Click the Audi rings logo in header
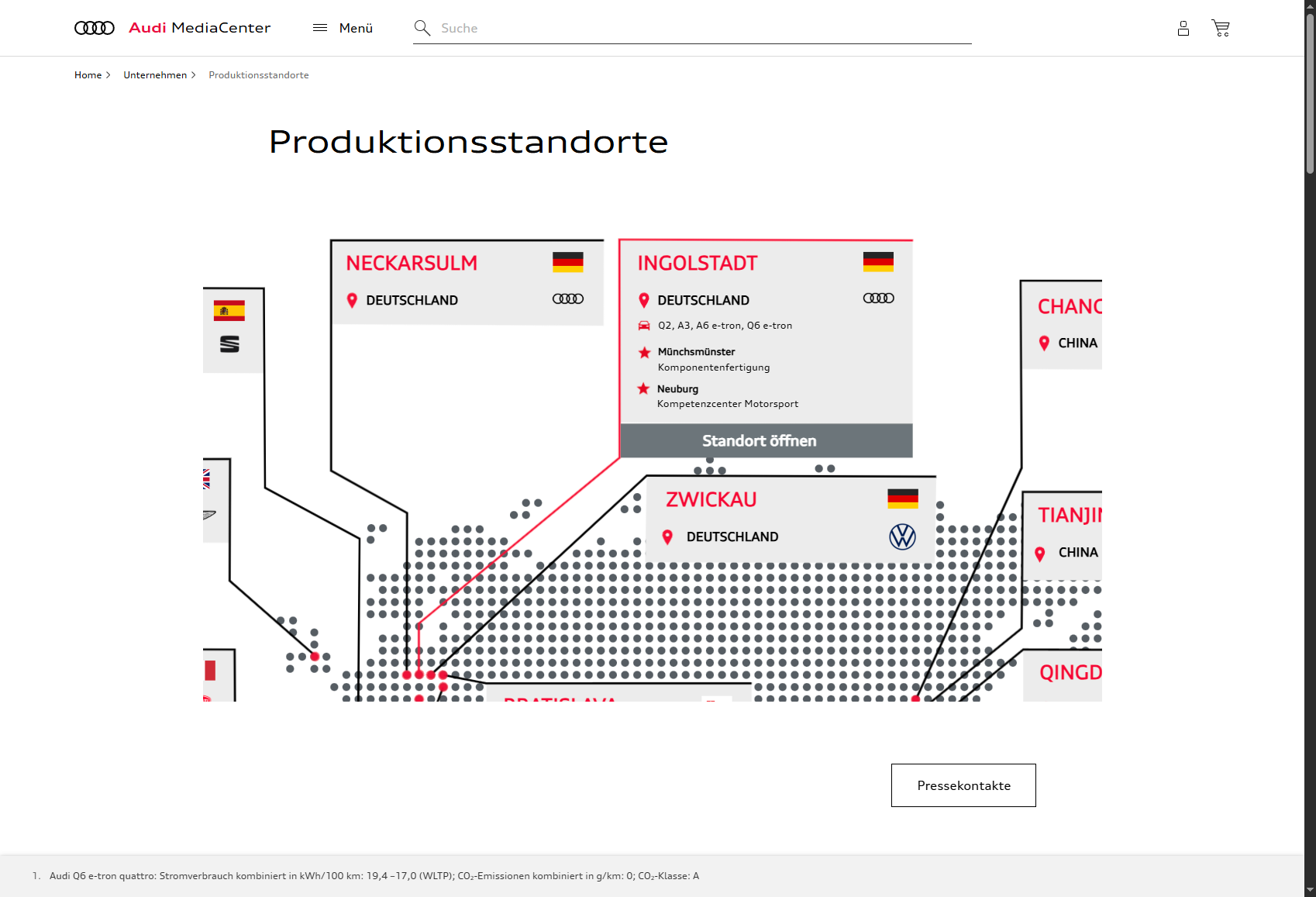Image resolution: width=1316 pixels, height=897 pixels. [x=95, y=28]
